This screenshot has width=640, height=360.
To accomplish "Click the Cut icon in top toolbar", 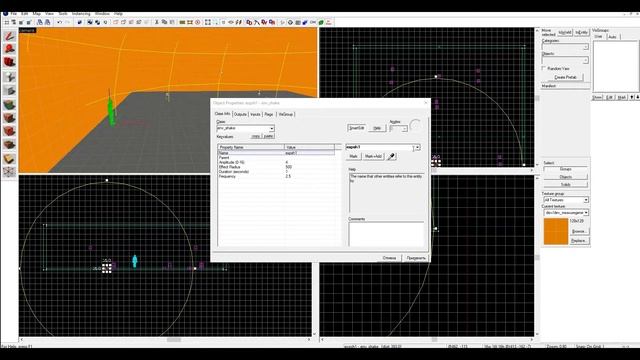I will pos(156,22).
